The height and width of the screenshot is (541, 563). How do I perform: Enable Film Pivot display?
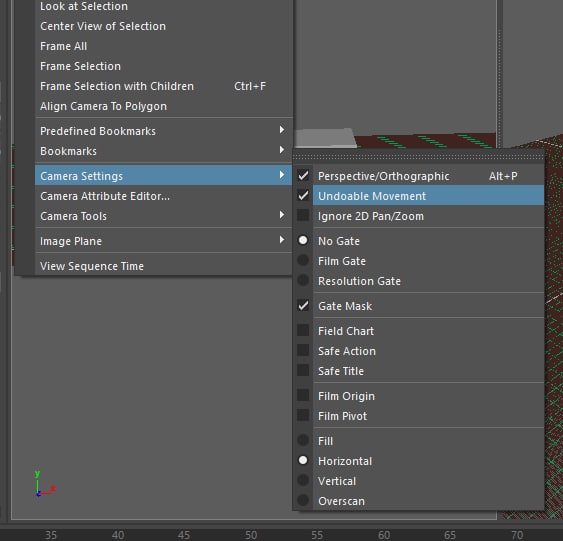point(419,416)
